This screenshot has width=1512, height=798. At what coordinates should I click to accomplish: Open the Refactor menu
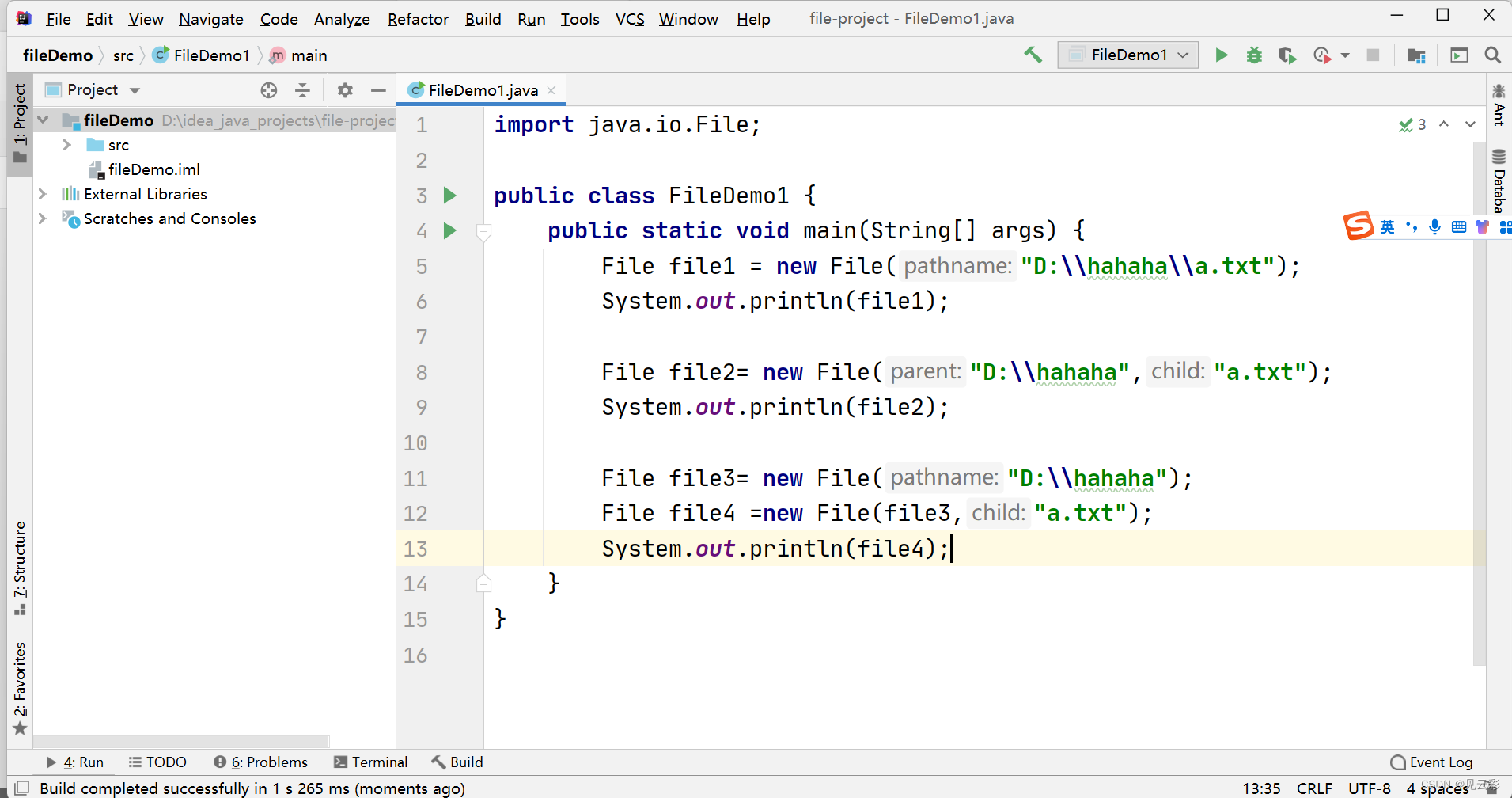tap(418, 19)
